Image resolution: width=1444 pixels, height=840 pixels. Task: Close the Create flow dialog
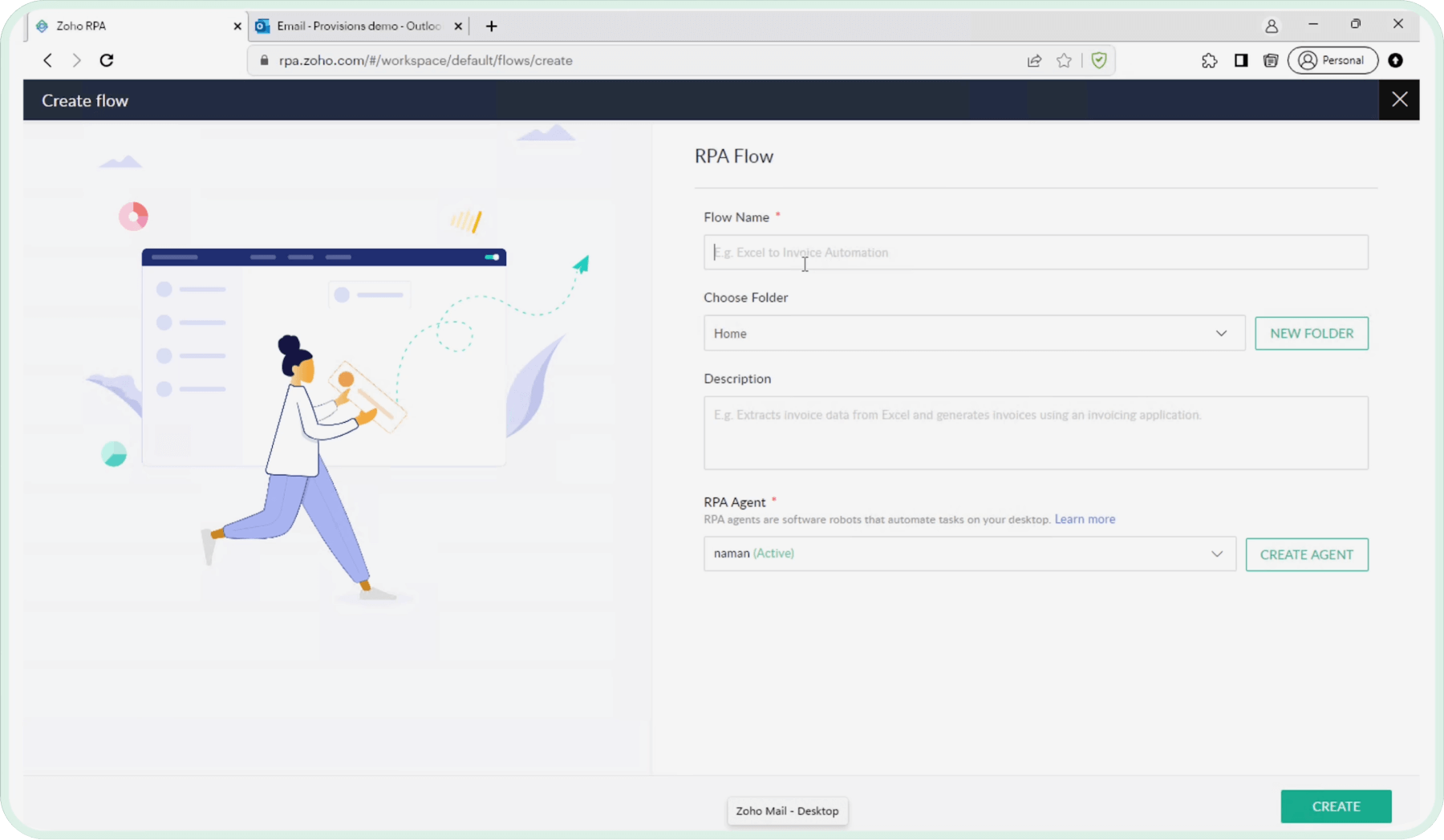point(1399,99)
